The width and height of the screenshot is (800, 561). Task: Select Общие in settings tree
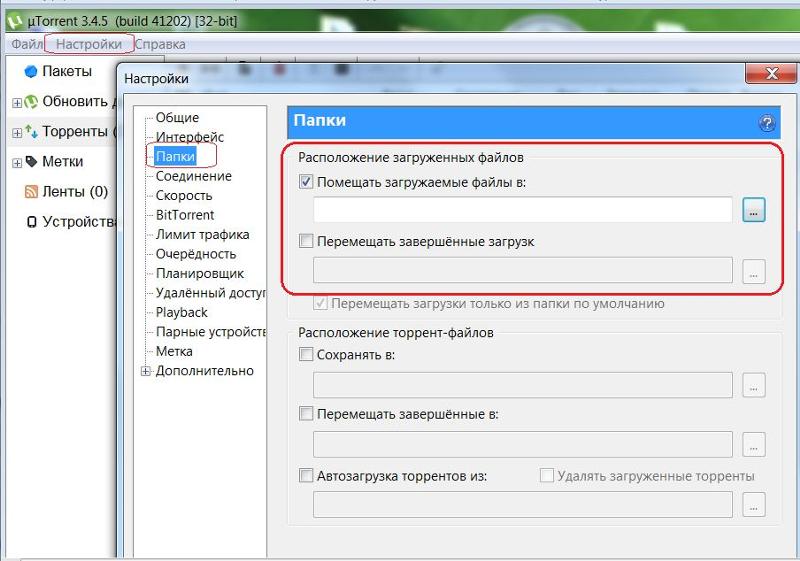tap(177, 117)
